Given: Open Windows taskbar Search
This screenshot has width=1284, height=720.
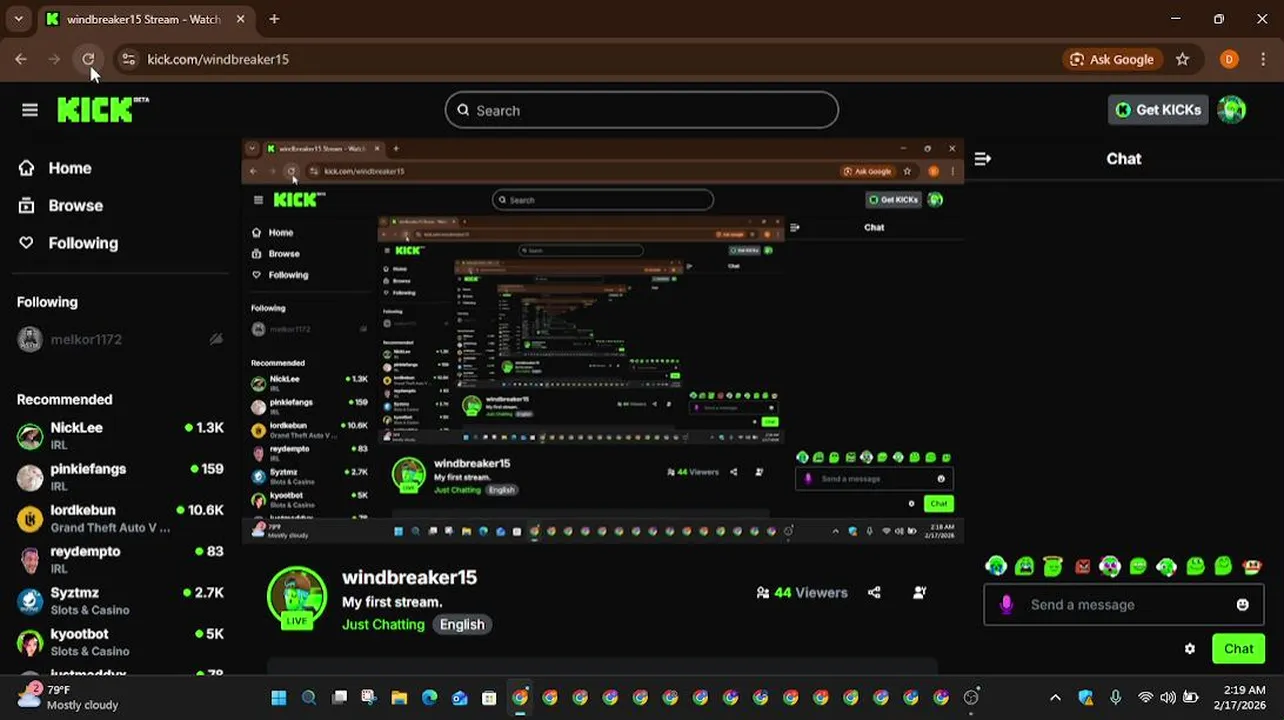Looking at the screenshot, I should [x=309, y=698].
